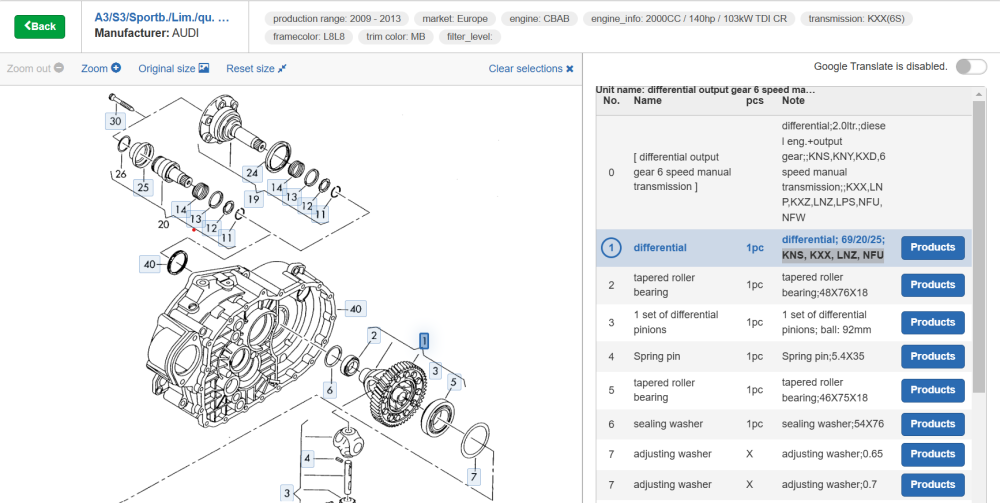
Task: Toggle the Google Translate switch
Action: (x=971, y=66)
